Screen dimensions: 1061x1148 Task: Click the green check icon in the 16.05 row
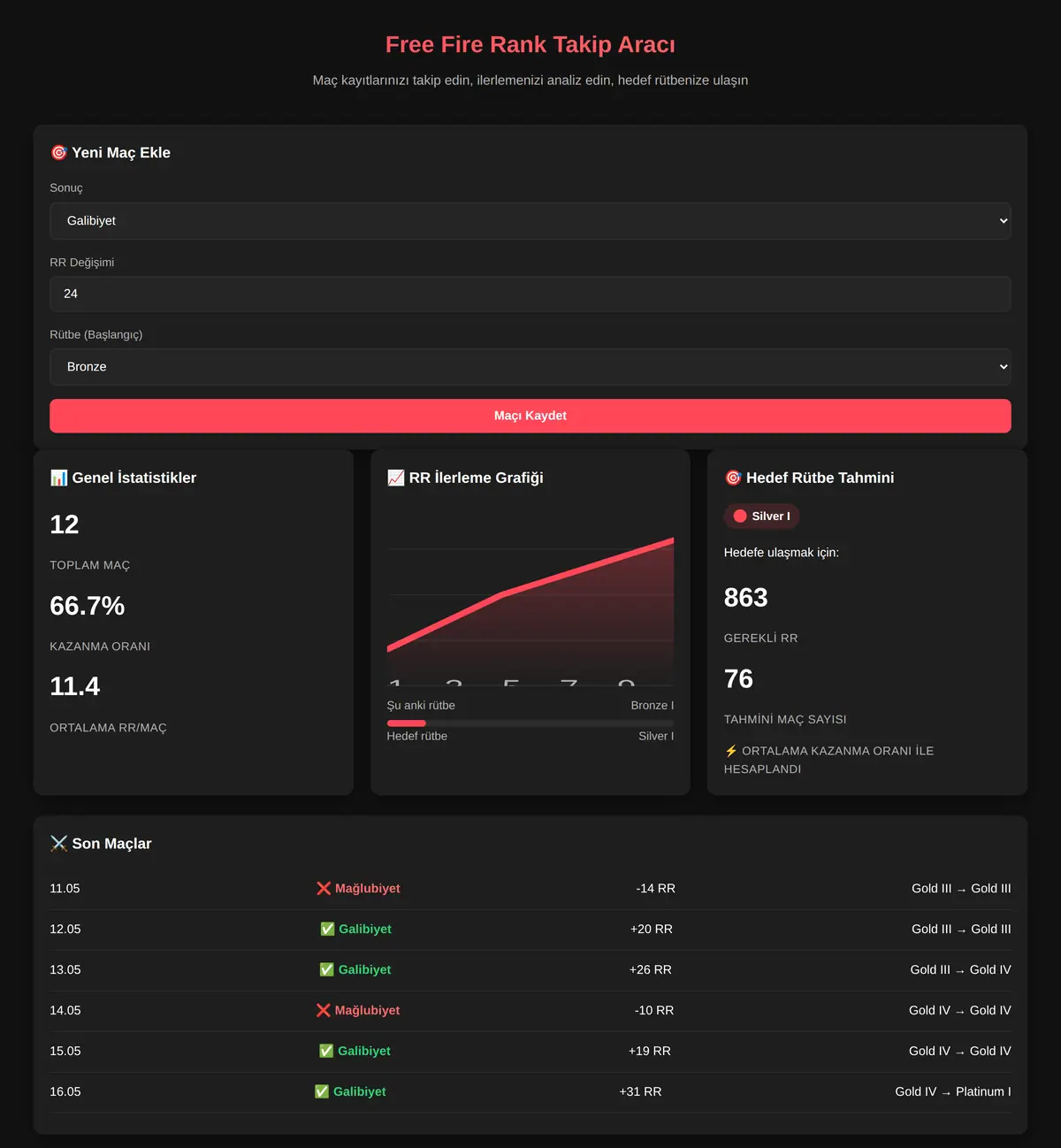pos(322,1091)
